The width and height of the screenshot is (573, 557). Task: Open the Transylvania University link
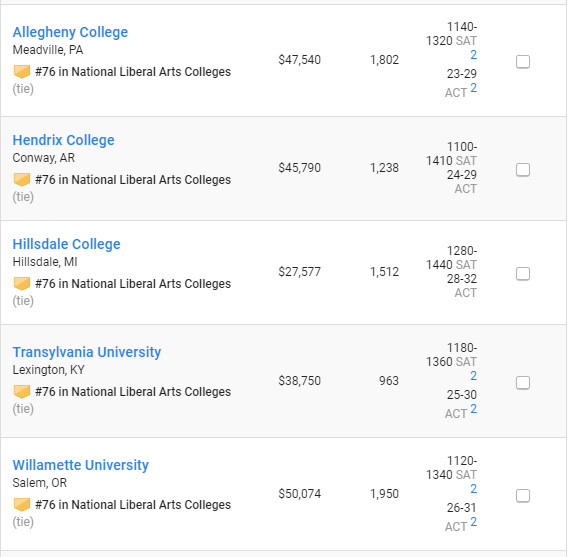[x=87, y=352]
